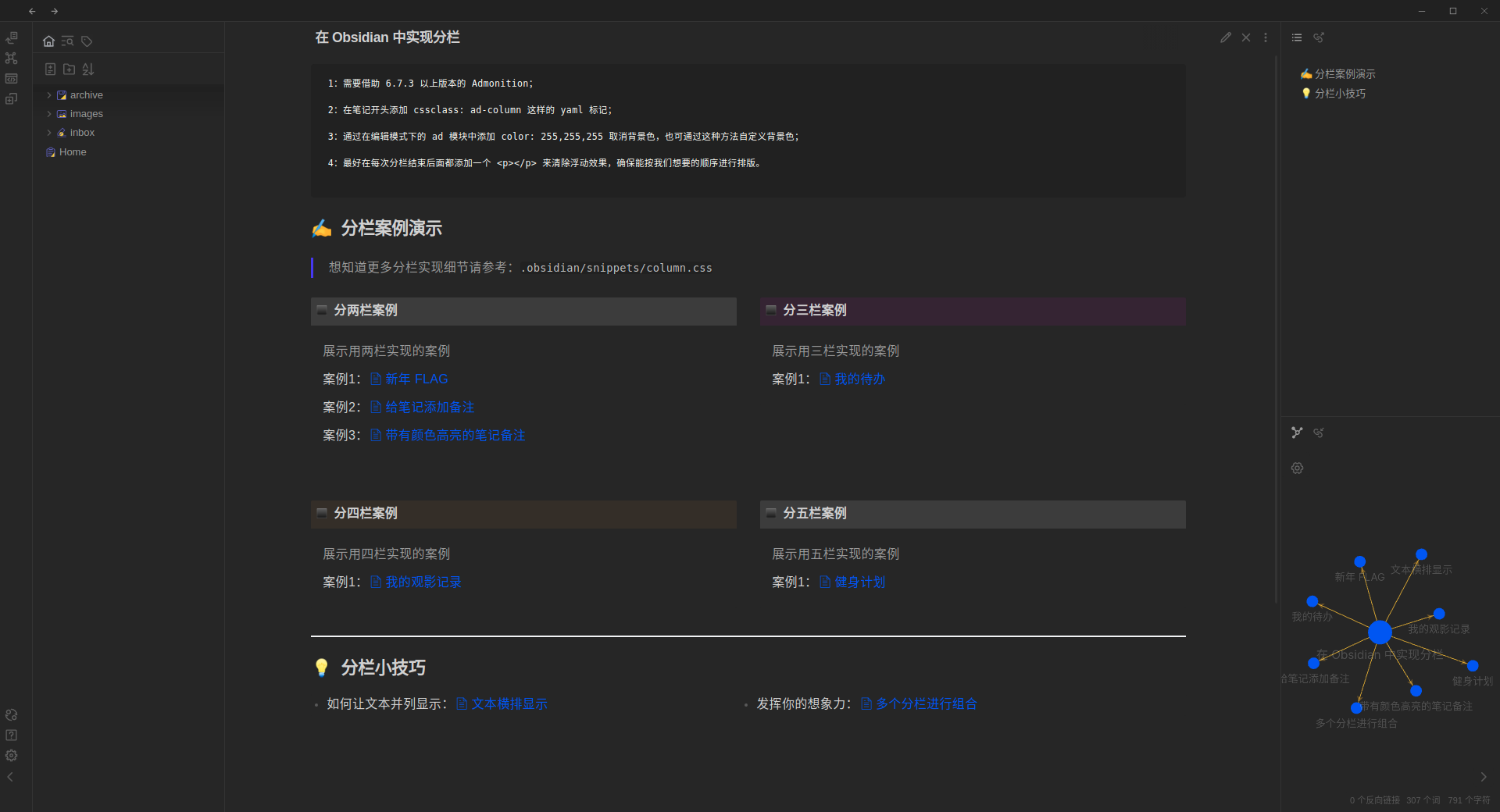The image size is (1500, 812).
Task: Open the 我的待办 link
Action: pos(859,379)
